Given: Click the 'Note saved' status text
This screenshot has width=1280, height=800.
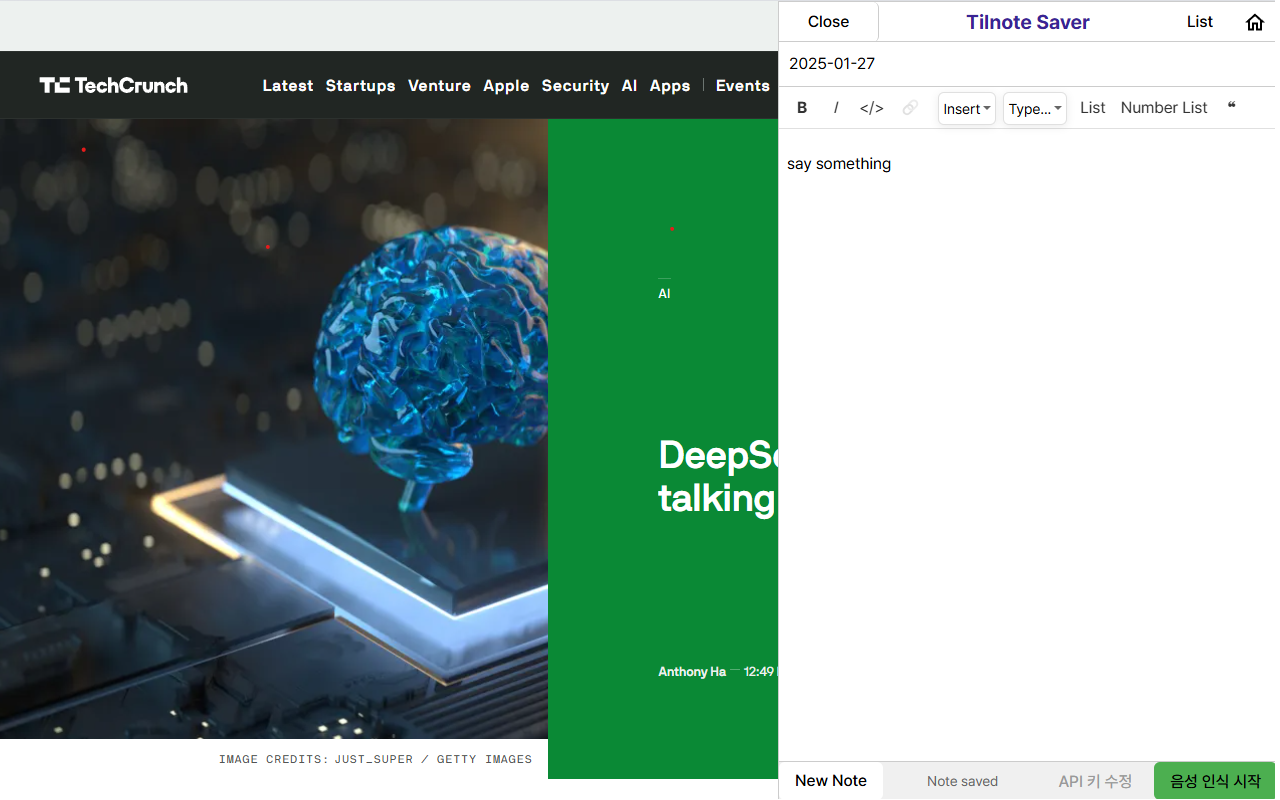Looking at the screenshot, I should coord(962,781).
